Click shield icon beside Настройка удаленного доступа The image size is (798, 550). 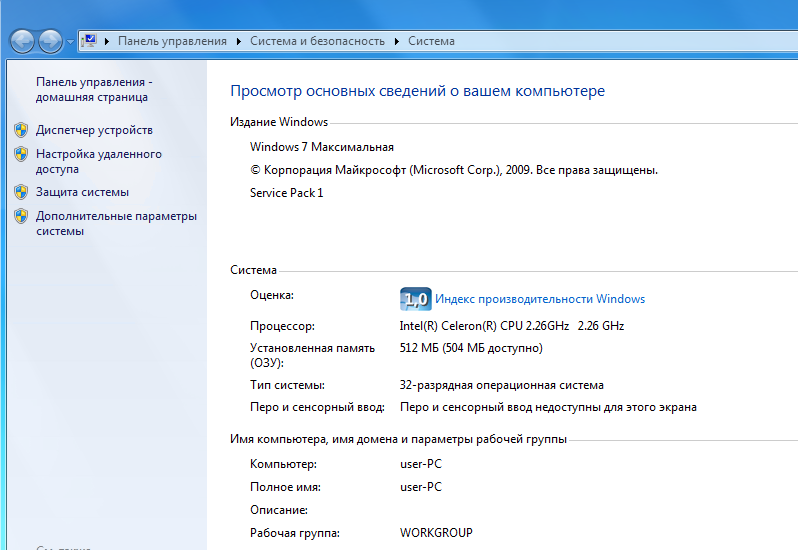(x=21, y=154)
